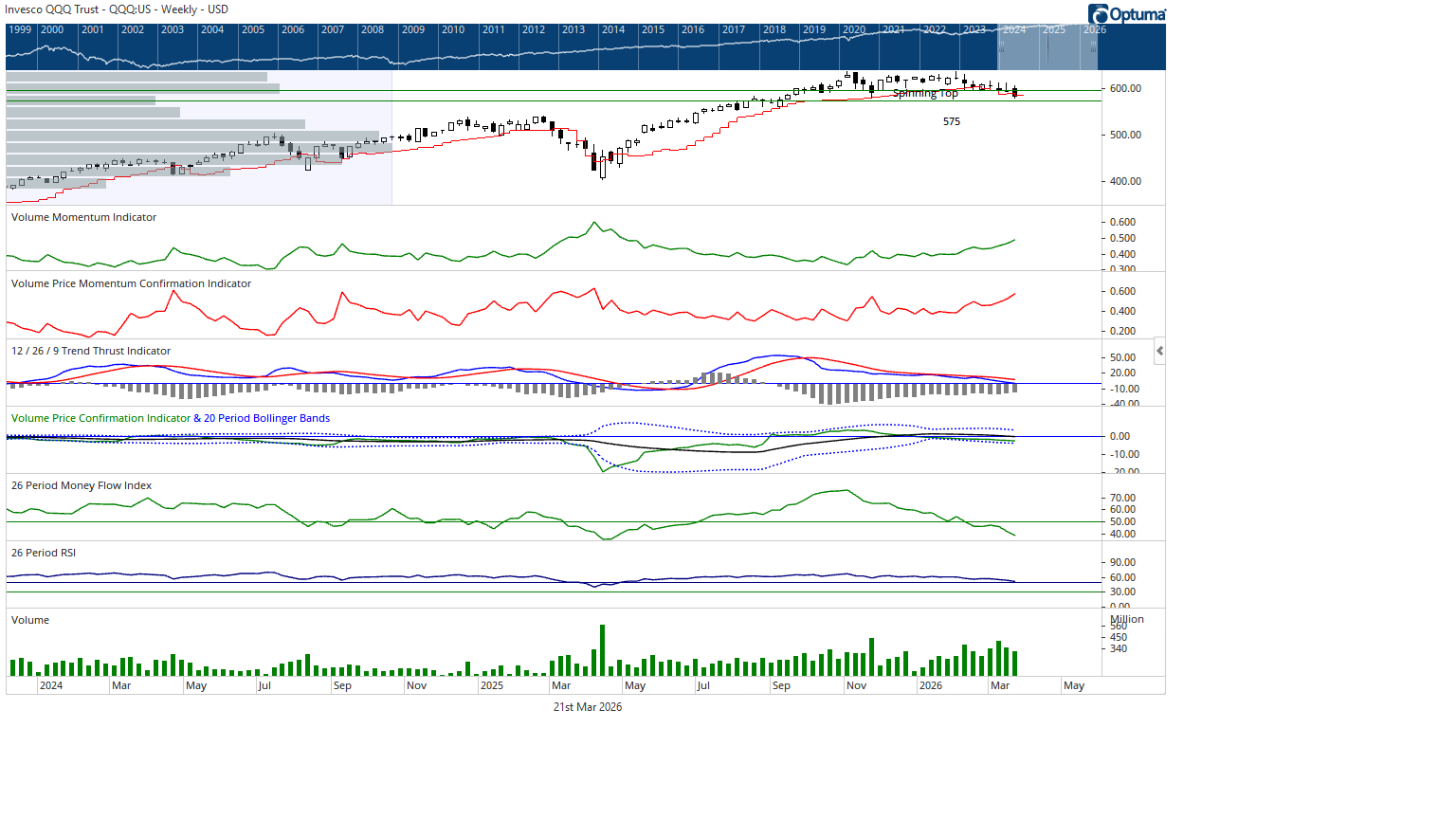Viewport: 1456px width, 819px height.
Task: Click the 600.00 price scale label
Action: click(x=1125, y=88)
